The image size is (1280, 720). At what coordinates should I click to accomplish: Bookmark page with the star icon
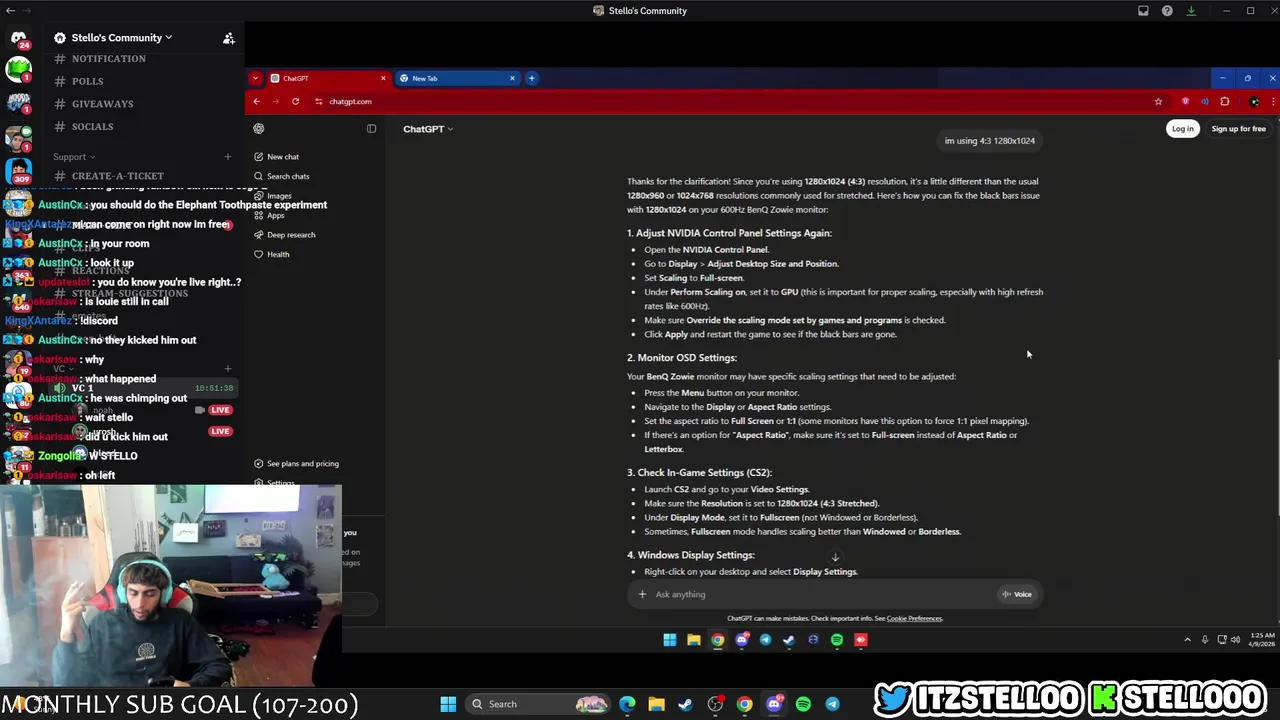pos(1158,101)
